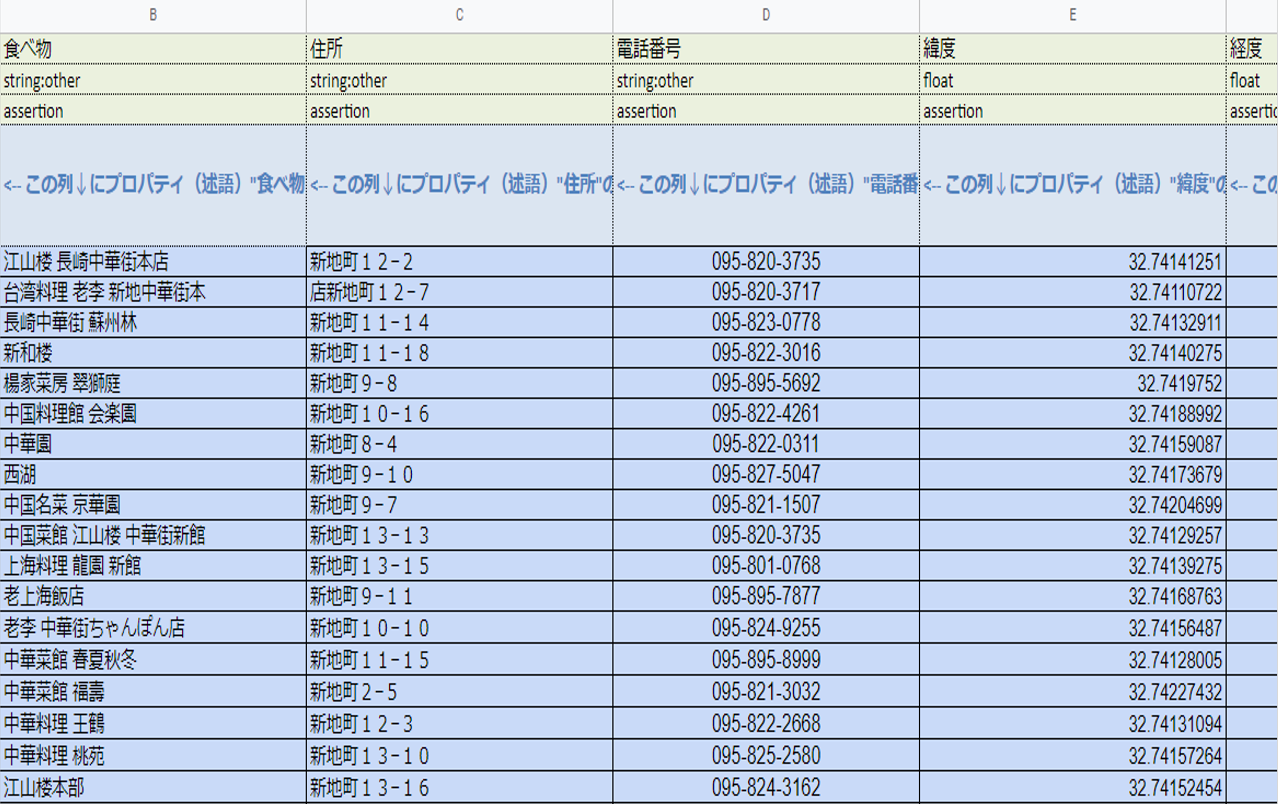The height and width of the screenshot is (804, 1278).
Task: Click the 緯度 header cell
Action: point(1072,49)
